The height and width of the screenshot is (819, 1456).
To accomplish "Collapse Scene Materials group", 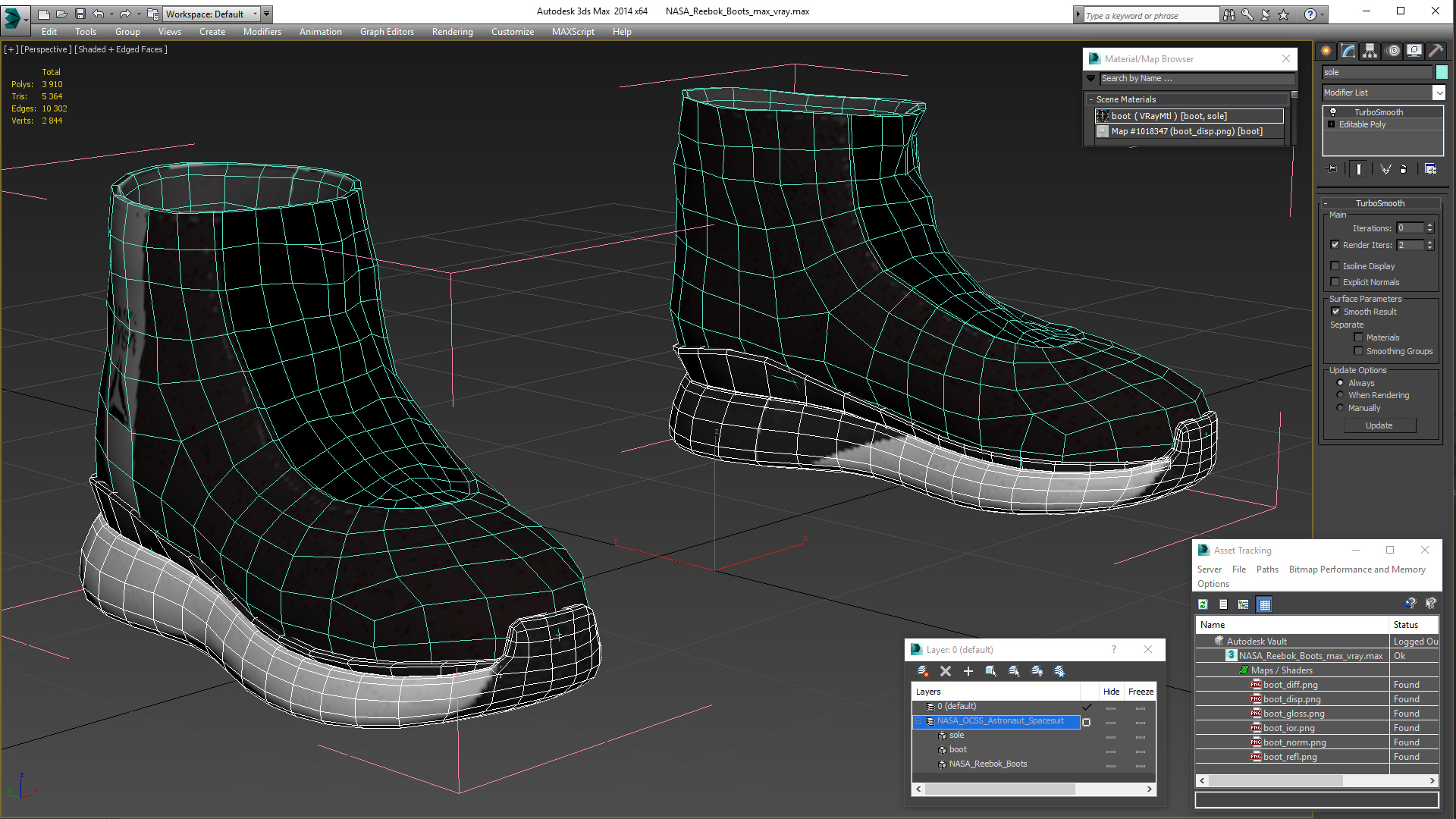I will tap(1091, 99).
